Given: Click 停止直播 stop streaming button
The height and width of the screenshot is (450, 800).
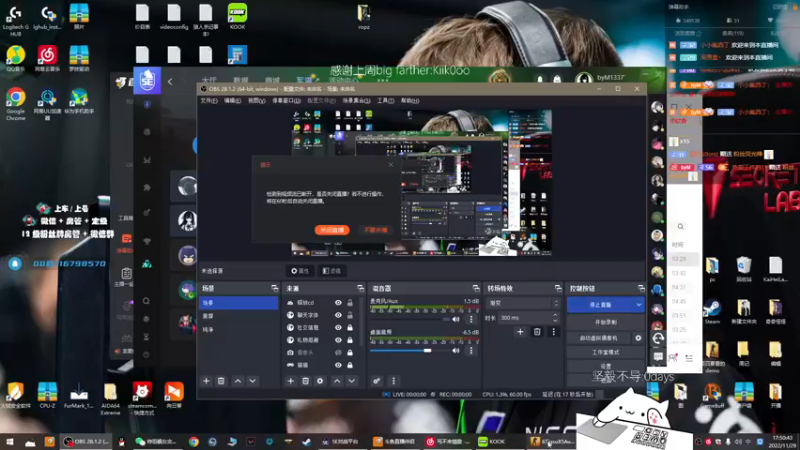Looking at the screenshot, I should click(x=601, y=305).
